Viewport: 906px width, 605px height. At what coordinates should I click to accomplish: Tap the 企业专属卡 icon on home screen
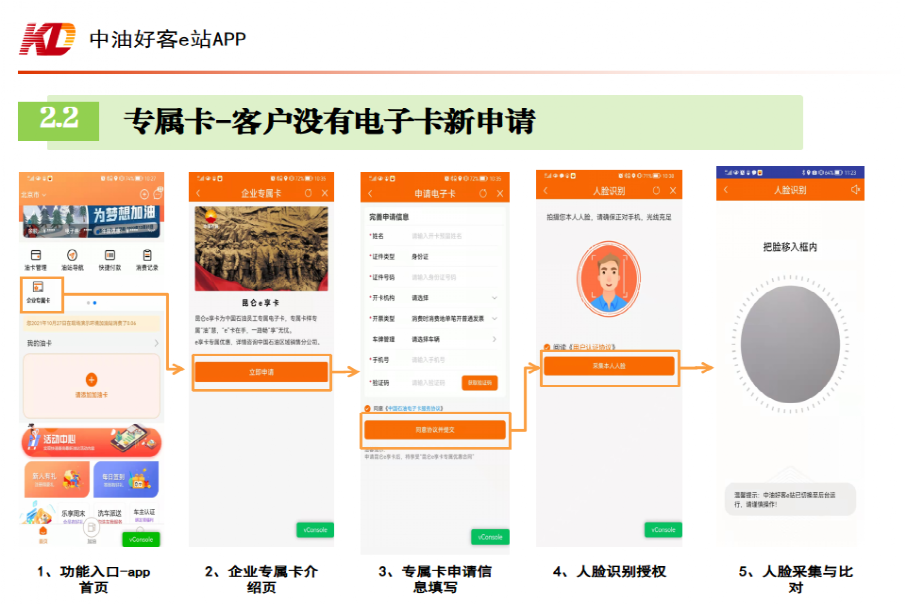(37, 291)
